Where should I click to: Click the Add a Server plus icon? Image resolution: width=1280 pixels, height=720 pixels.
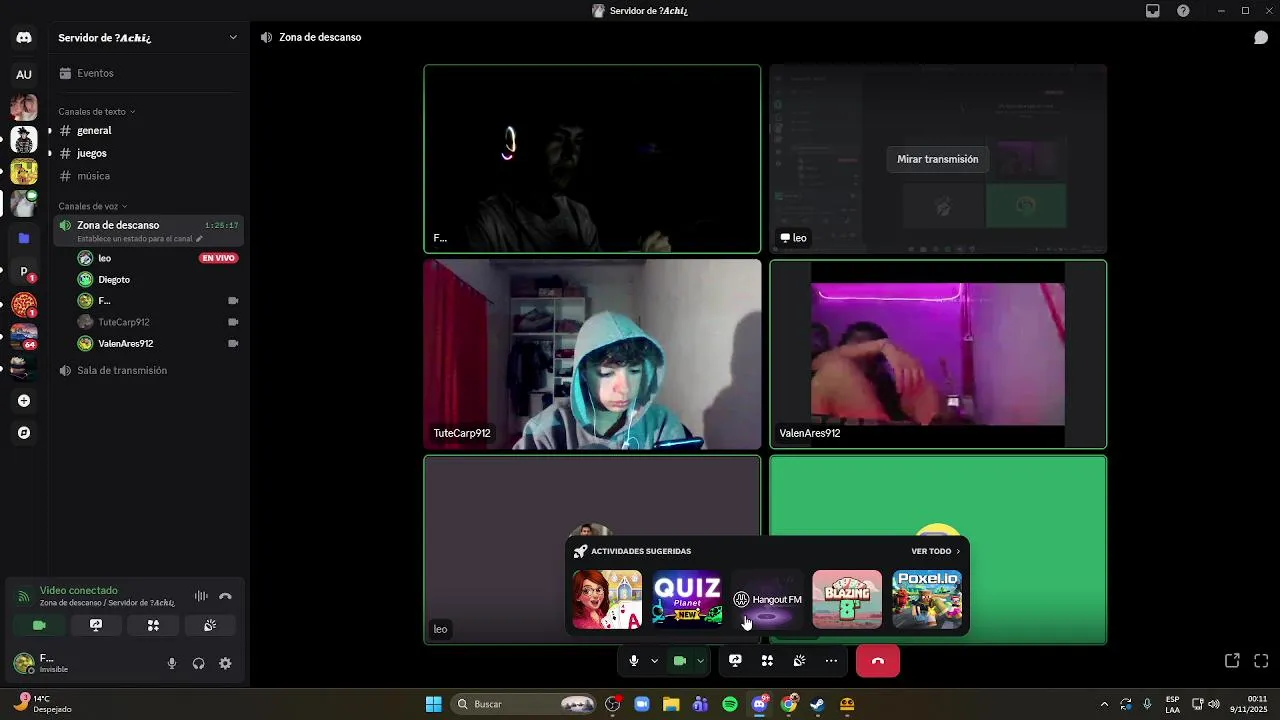(24, 401)
